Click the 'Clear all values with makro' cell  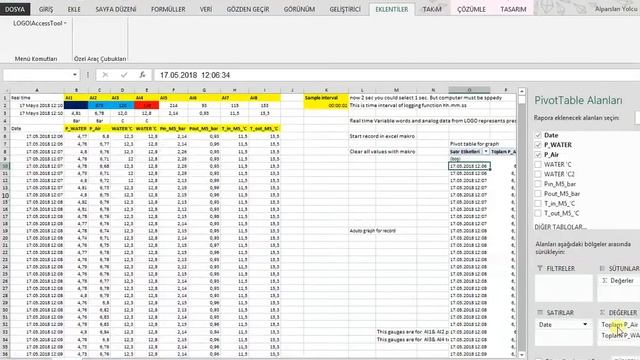point(382,151)
